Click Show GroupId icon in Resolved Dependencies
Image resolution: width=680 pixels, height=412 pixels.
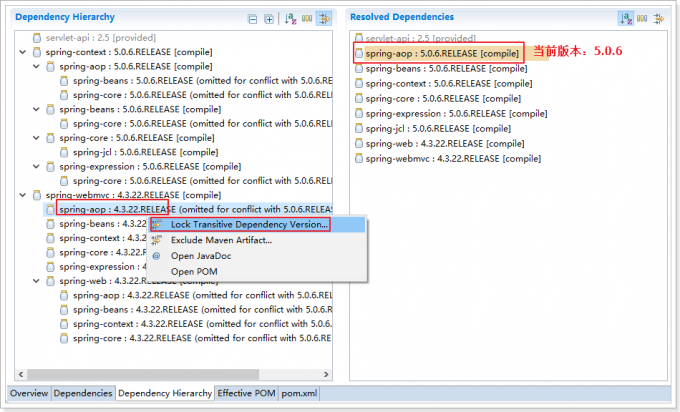pos(641,18)
